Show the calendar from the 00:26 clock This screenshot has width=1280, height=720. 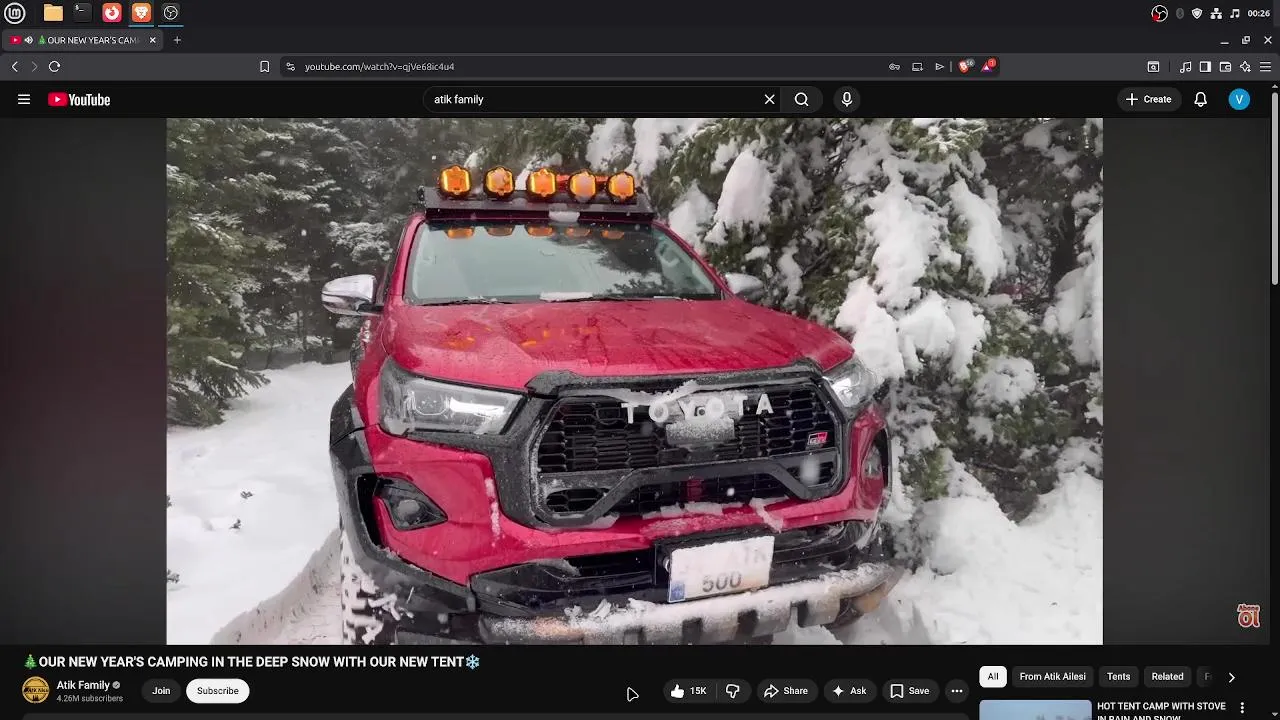pyautogui.click(x=1259, y=13)
